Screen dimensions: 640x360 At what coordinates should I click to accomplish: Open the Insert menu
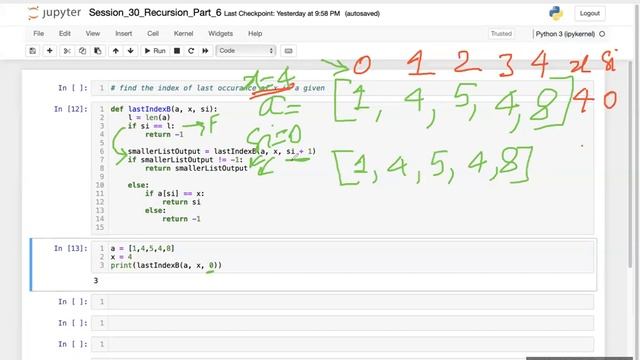[123, 33]
